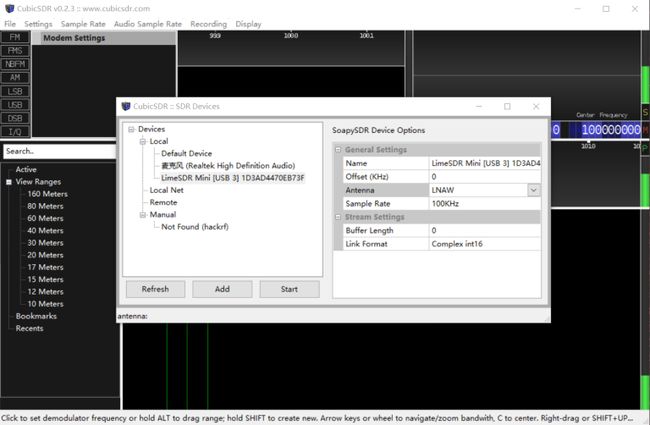Click the CubicSDR main window title icon
The height and width of the screenshot is (425, 650).
9,8
